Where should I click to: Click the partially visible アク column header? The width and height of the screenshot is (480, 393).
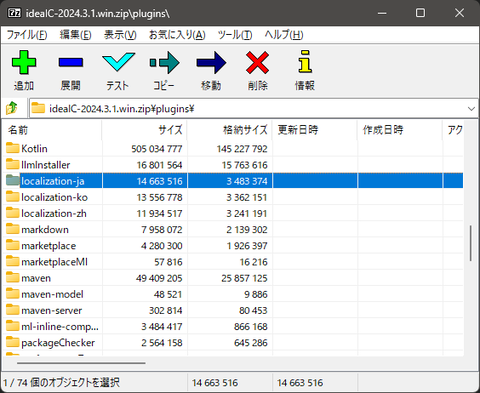[453, 130]
